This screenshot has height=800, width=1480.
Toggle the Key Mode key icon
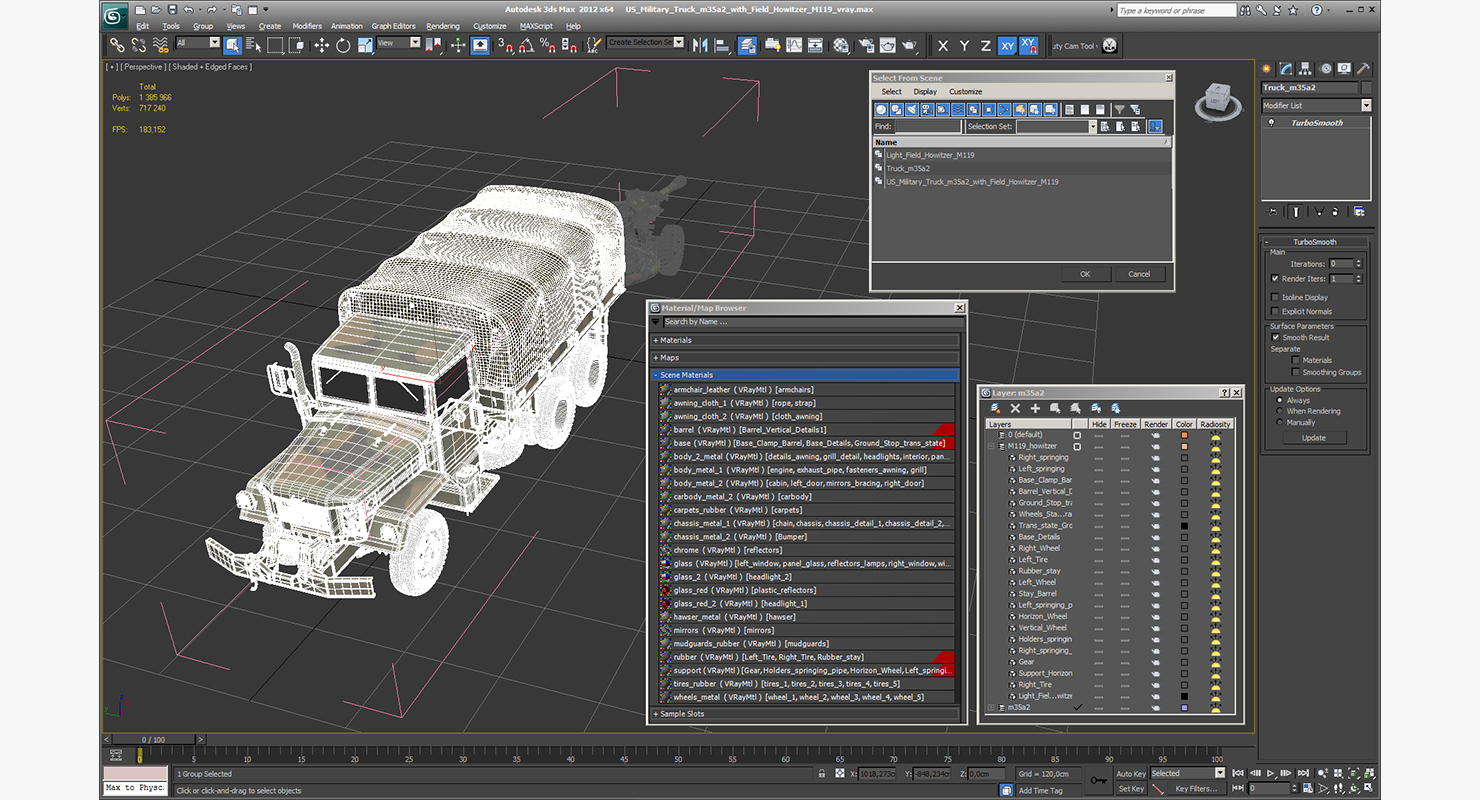pyautogui.click(x=1099, y=781)
